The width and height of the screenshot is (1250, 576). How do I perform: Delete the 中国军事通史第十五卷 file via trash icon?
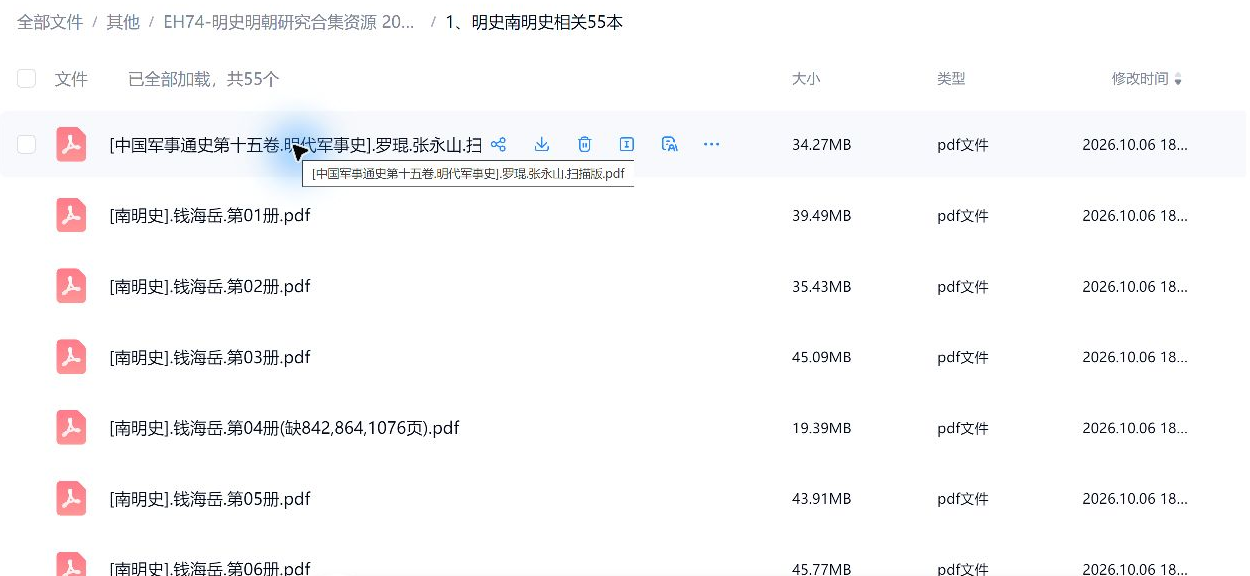[585, 144]
